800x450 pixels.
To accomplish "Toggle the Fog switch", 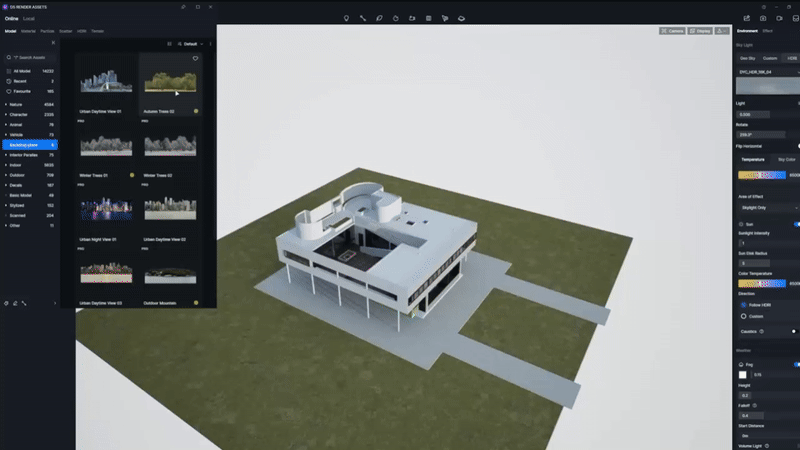I will coord(796,364).
